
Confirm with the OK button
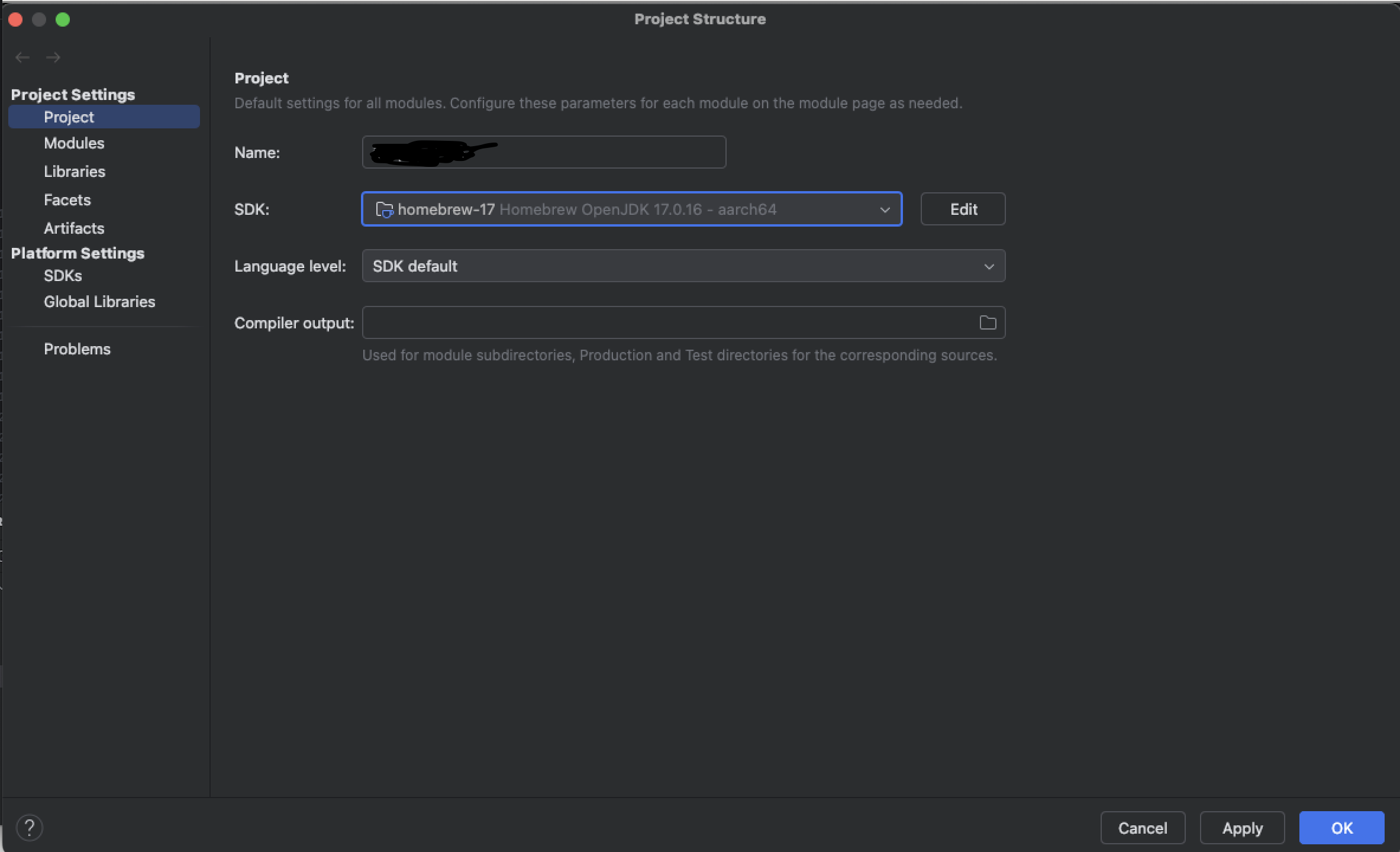click(x=1341, y=828)
